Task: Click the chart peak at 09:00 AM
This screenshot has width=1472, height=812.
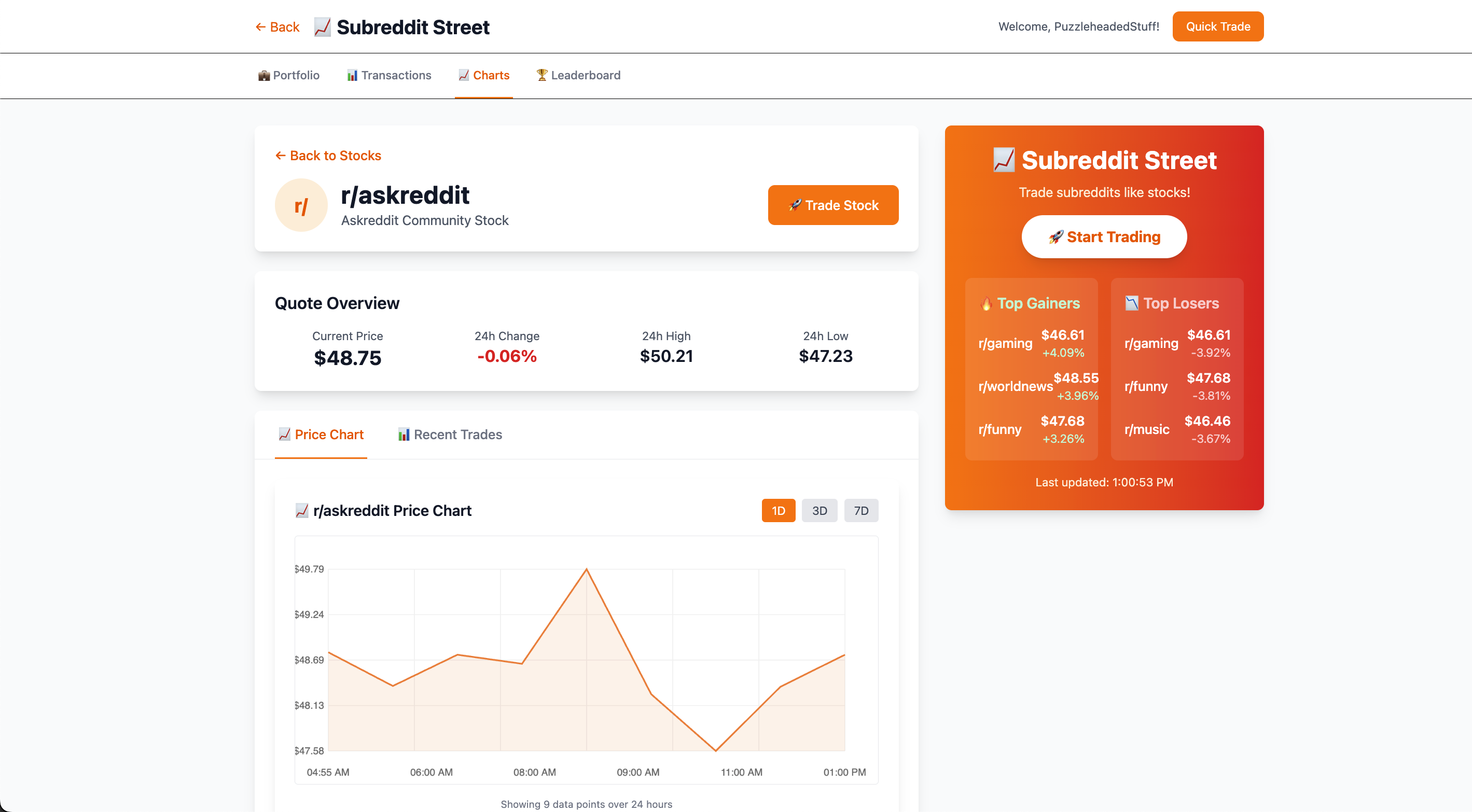Action: pos(586,569)
